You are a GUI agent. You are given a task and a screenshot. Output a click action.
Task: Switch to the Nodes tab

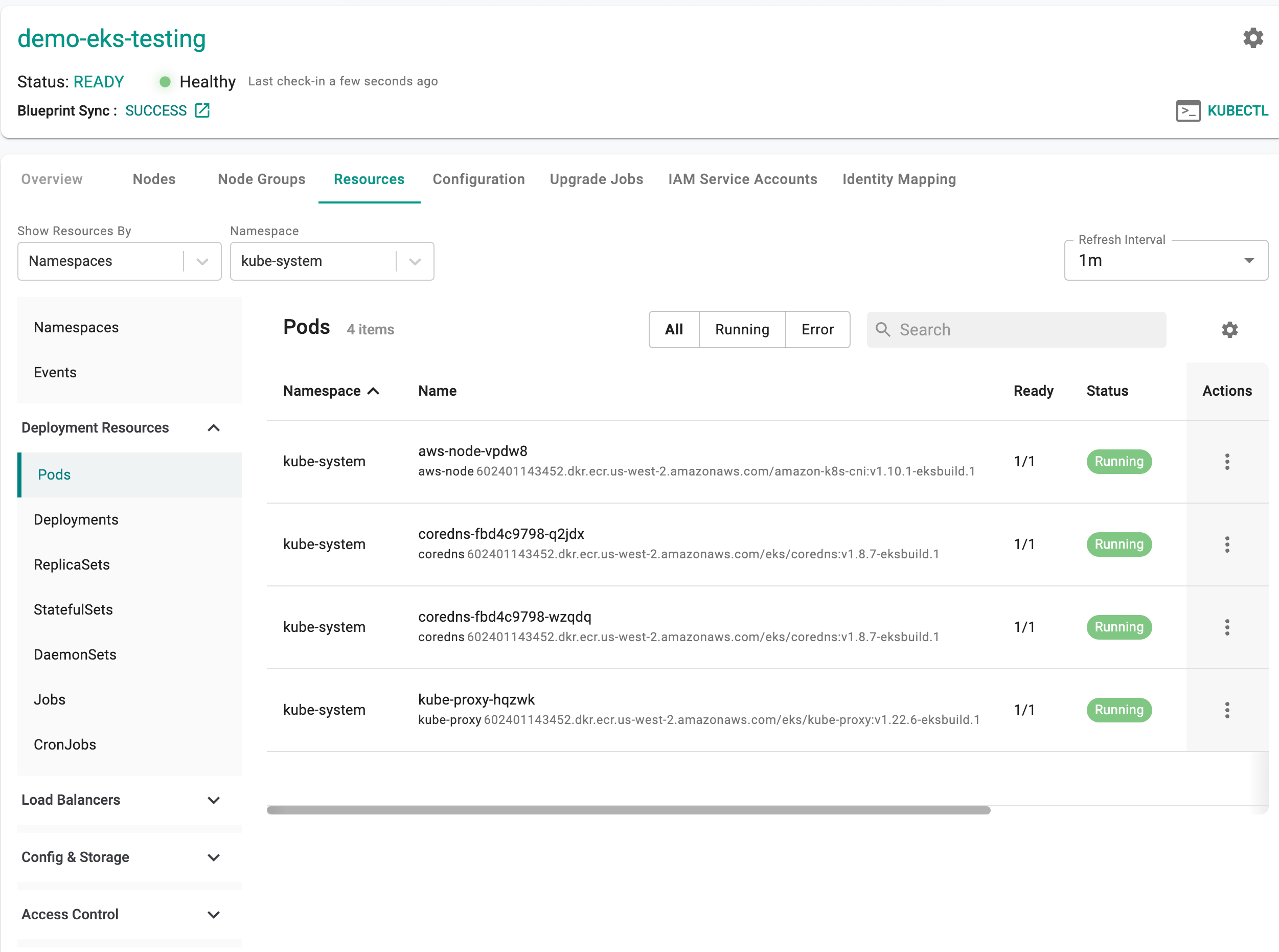(x=154, y=179)
